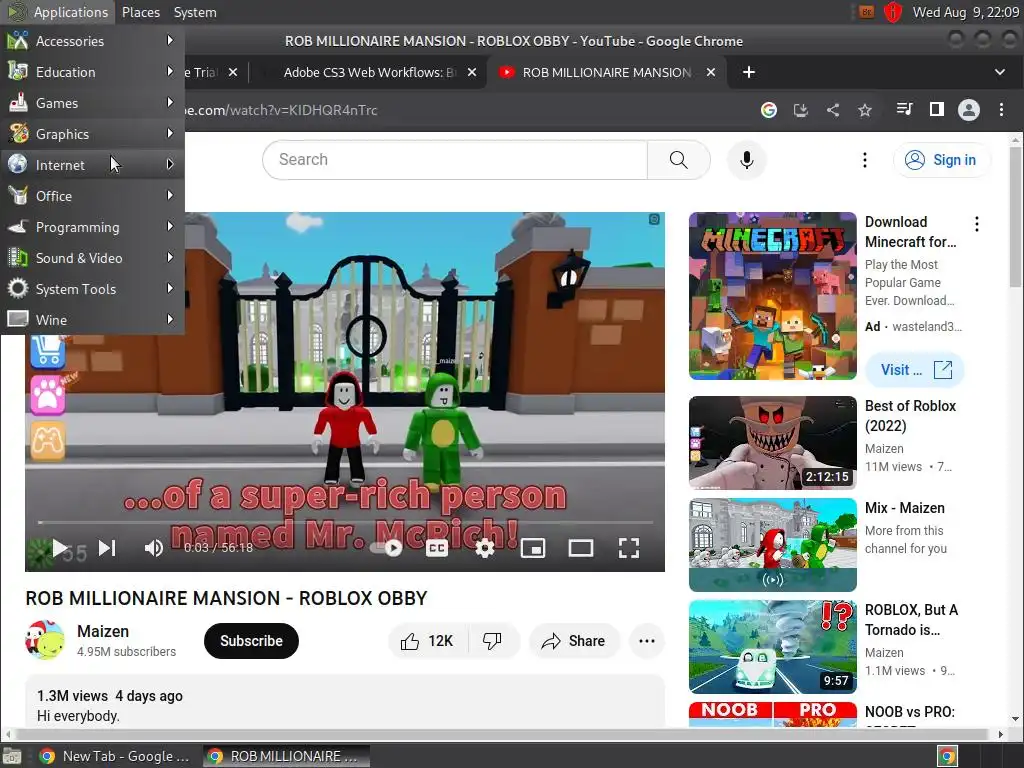Open the Mix - Maizen playlist thumbnail
Screen dimensions: 1024x768
coord(773,545)
